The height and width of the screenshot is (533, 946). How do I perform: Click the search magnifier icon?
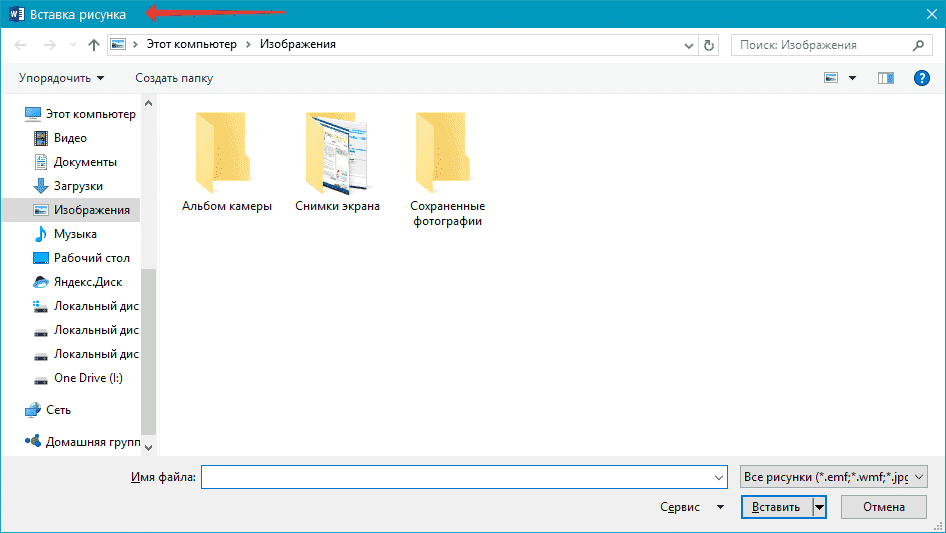click(x=918, y=45)
